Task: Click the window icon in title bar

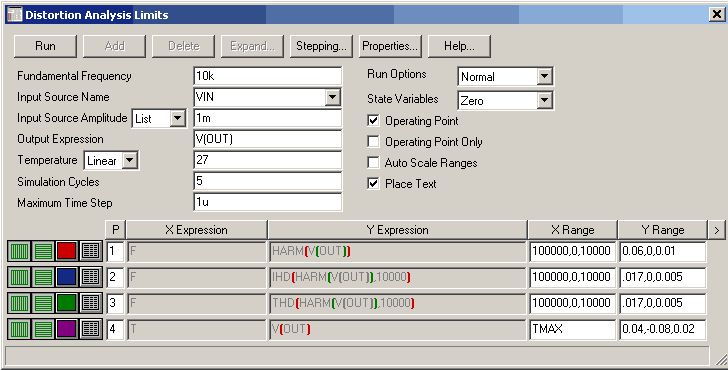Action: pos(14,14)
